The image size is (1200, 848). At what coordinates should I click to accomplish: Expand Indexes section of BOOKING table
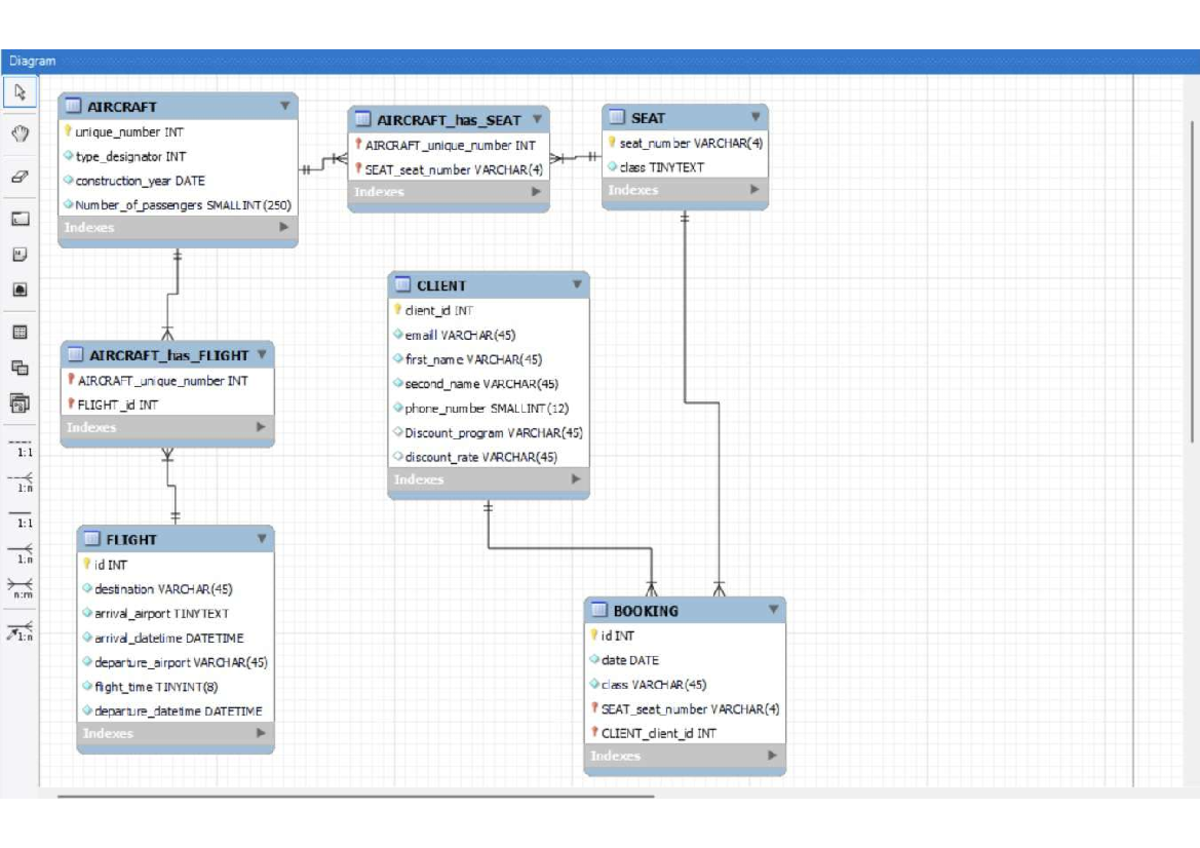pyautogui.click(x=772, y=755)
